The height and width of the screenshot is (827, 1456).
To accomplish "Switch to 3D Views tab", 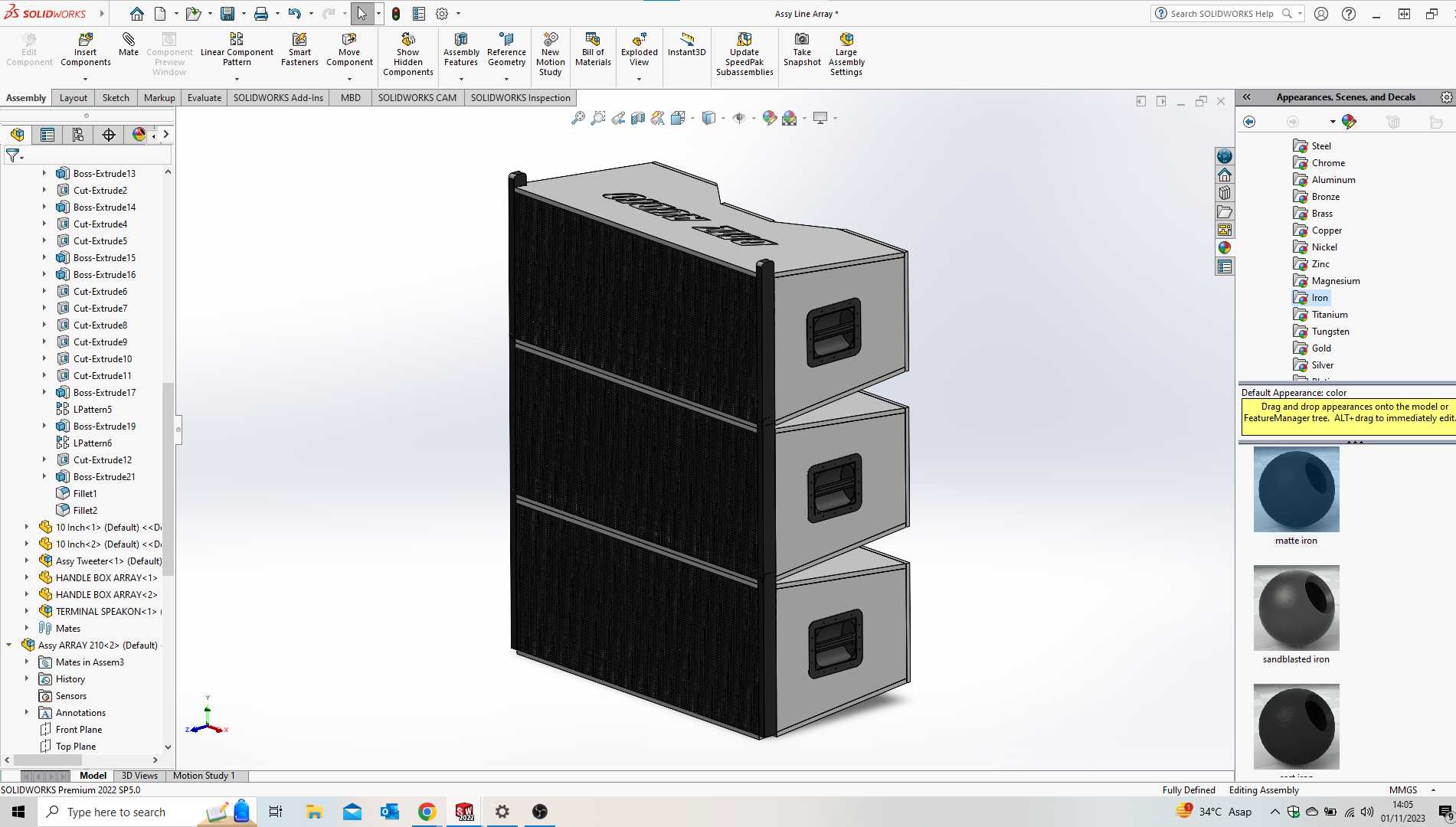I will click(x=139, y=776).
